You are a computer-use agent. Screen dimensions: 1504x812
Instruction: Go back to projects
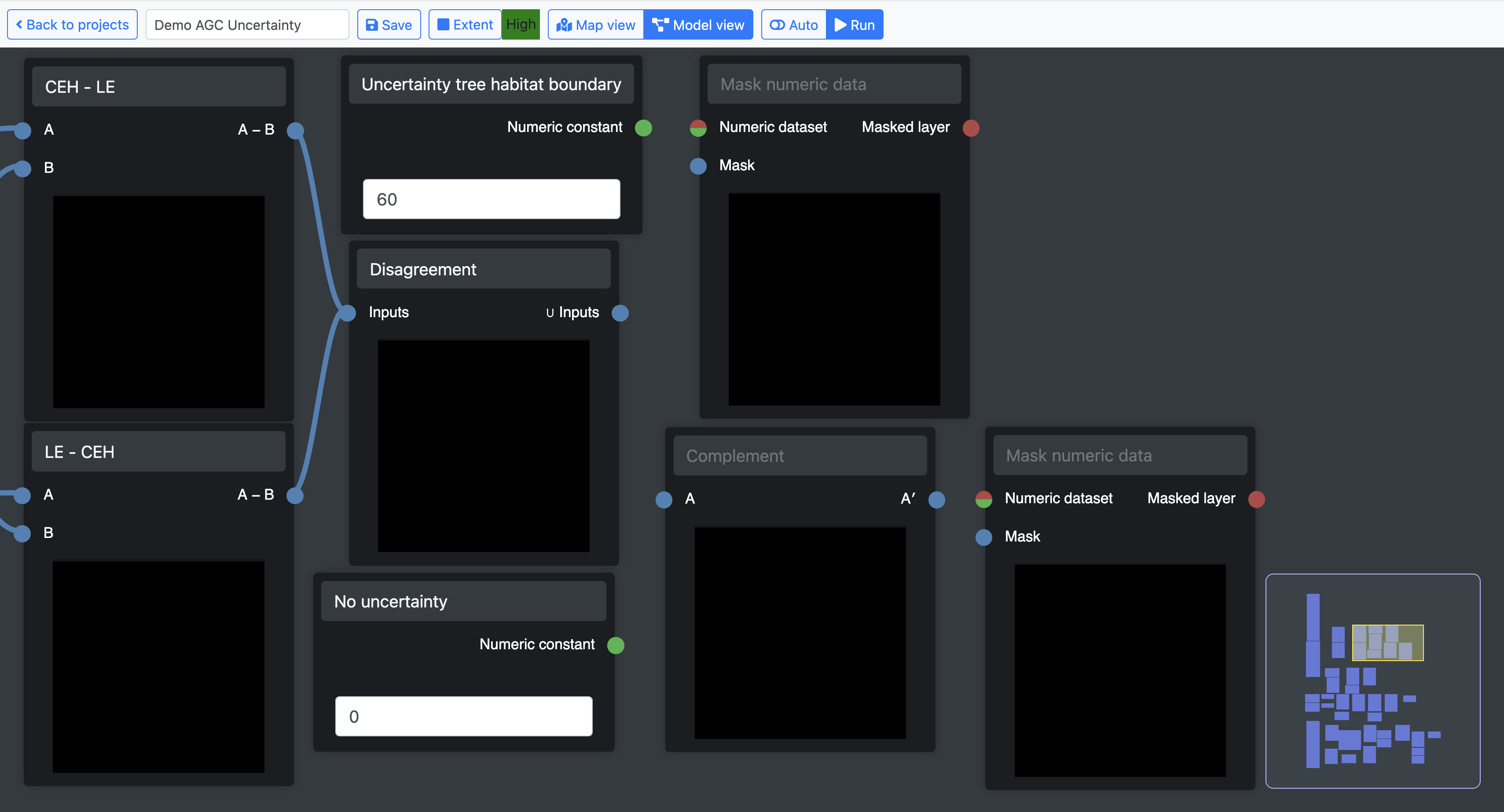click(73, 25)
